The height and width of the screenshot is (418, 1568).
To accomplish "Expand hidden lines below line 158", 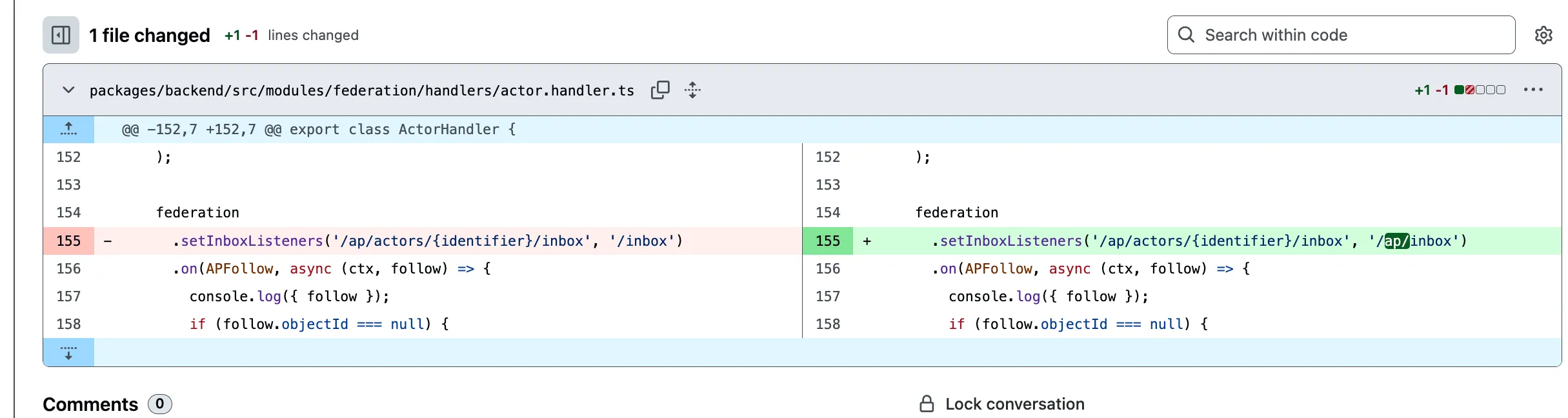I will click(68, 352).
